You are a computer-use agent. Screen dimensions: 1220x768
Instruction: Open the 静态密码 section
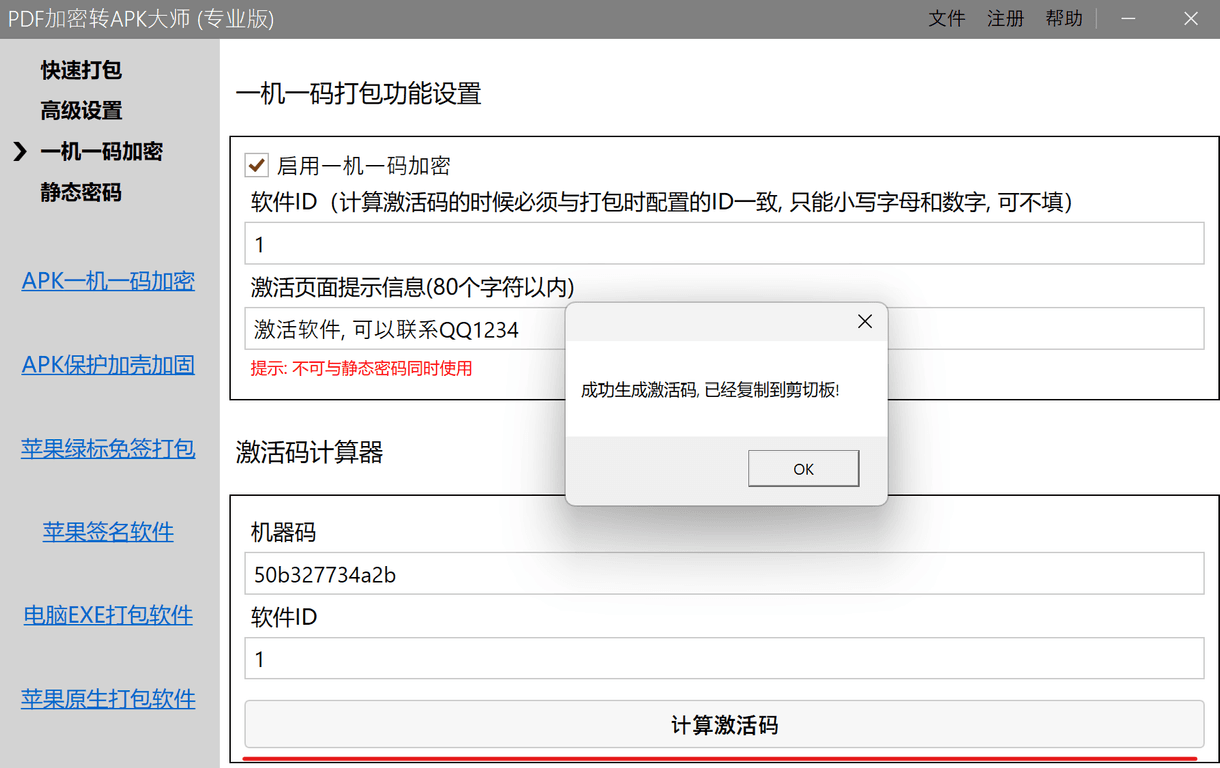80,192
